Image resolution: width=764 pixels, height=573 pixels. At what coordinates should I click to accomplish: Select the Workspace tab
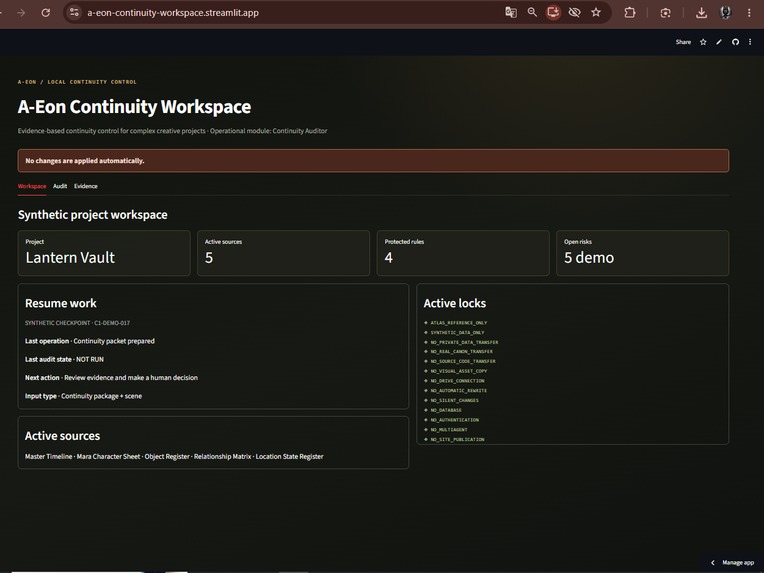click(32, 186)
